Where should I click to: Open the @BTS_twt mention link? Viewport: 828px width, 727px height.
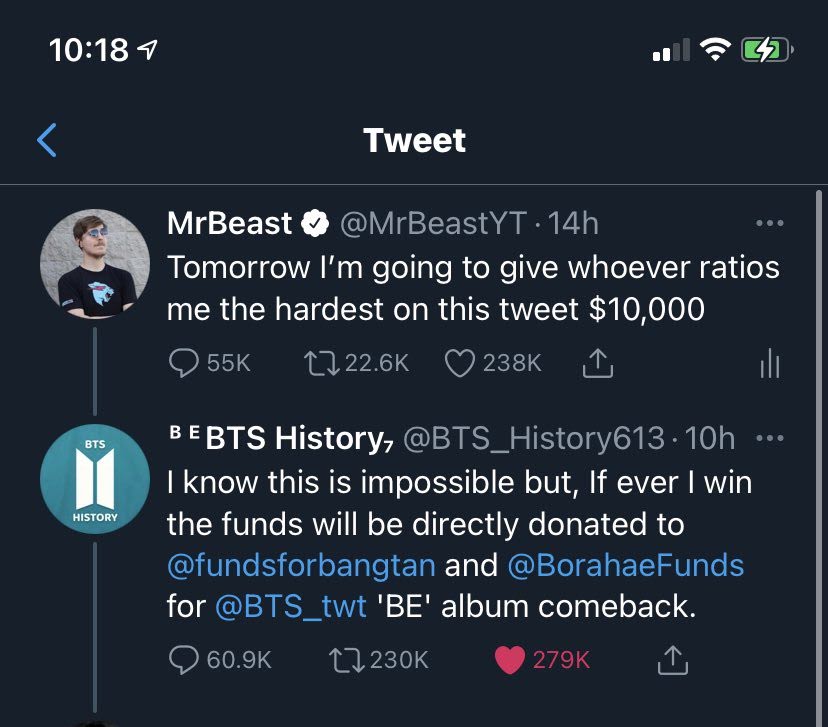coord(291,606)
